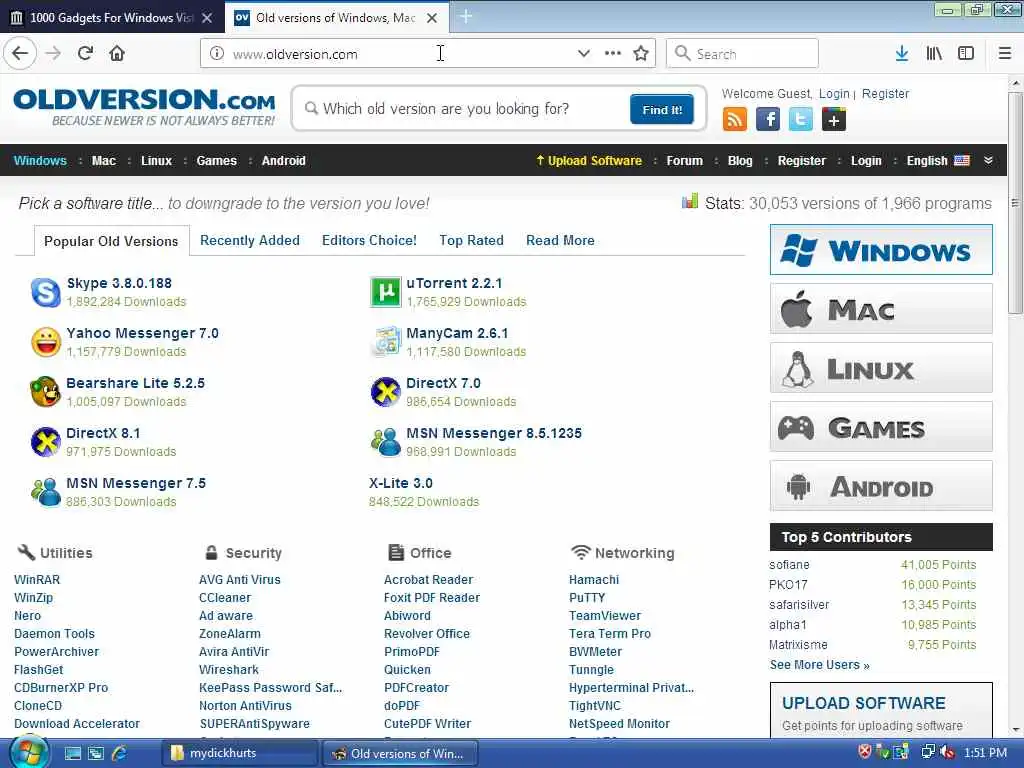Select Windows in the black nav bar

coord(40,161)
